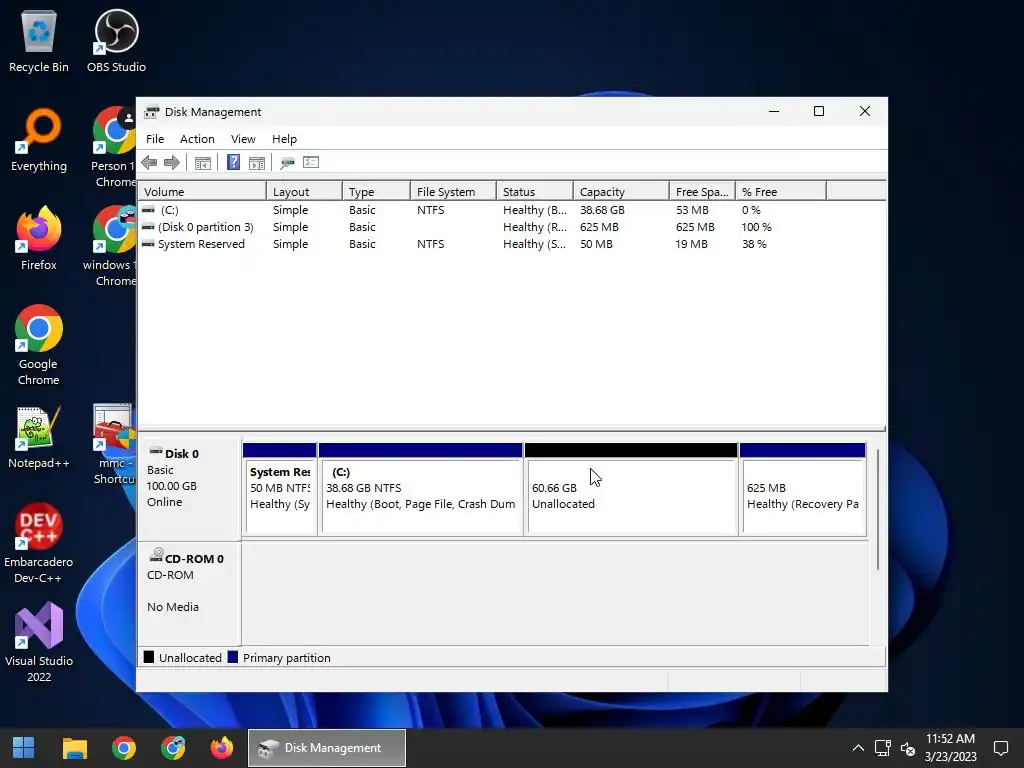Open the File menu
Image resolution: width=1024 pixels, height=768 pixels.
pyautogui.click(x=155, y=139)
